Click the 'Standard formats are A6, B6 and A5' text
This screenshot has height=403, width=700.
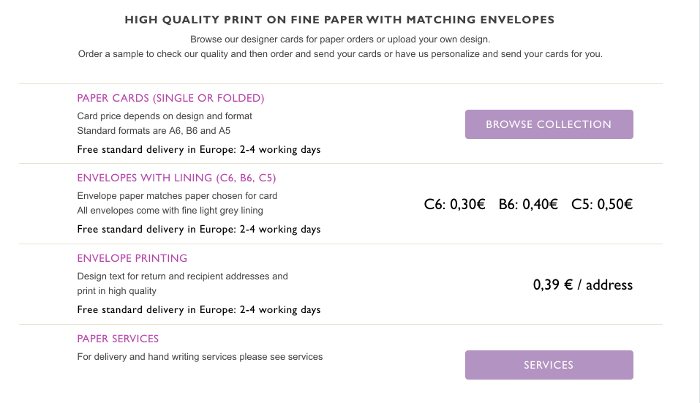coord(154,131)
